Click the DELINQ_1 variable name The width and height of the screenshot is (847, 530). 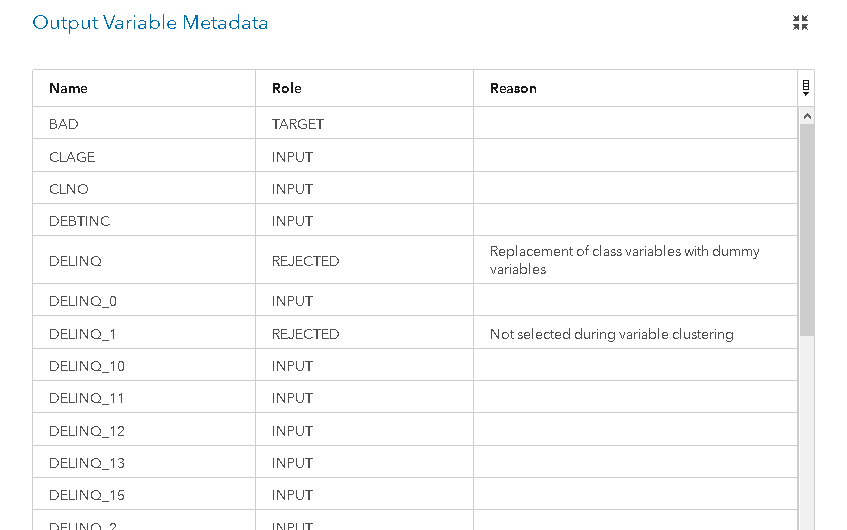83,334
